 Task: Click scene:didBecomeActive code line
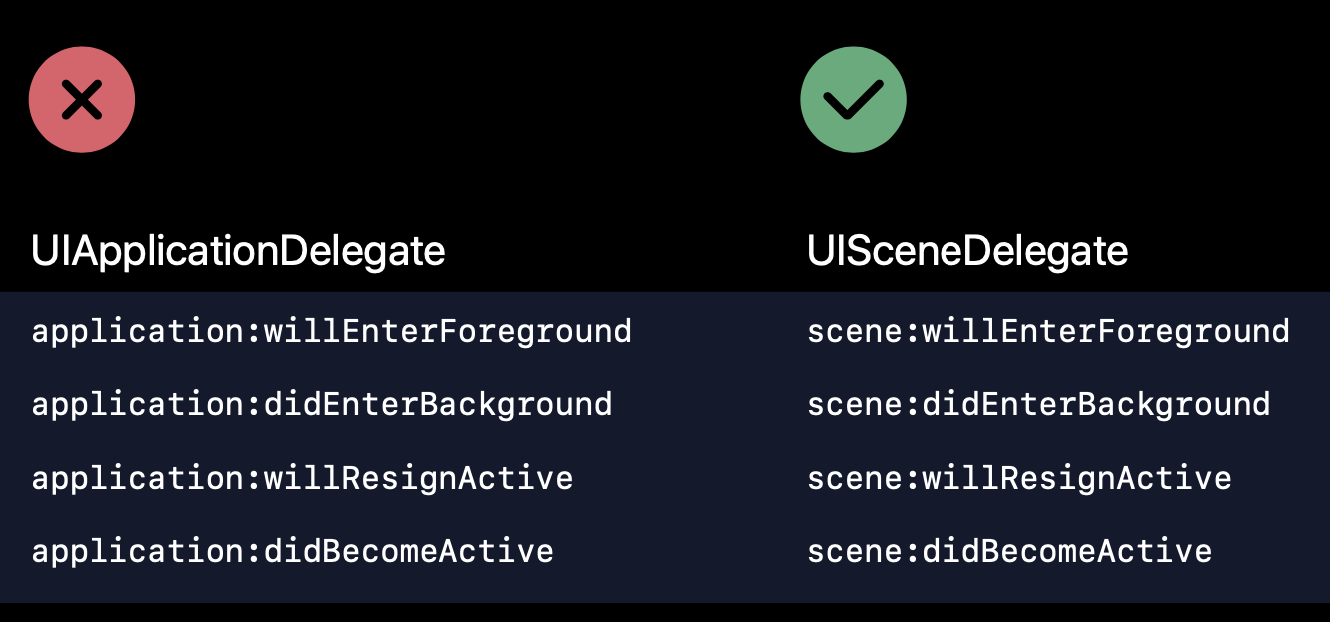point(1009,551)
